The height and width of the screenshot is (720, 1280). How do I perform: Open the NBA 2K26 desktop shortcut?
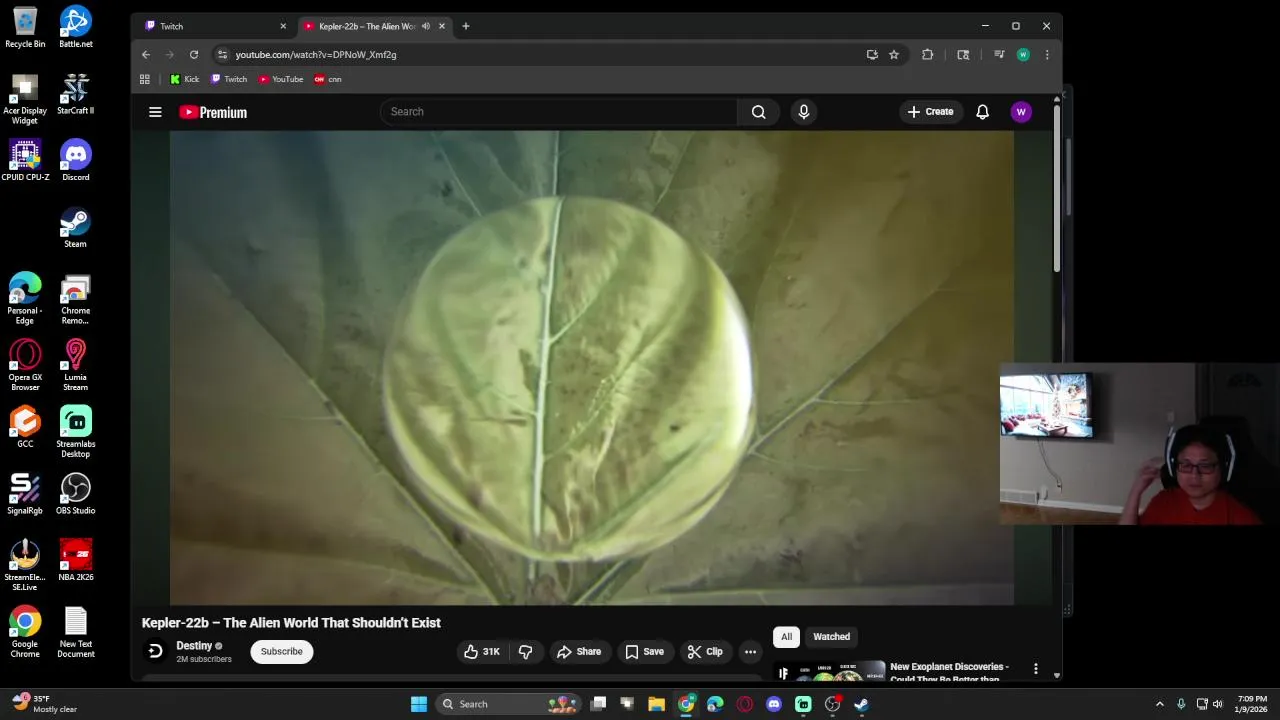(75, 561)
